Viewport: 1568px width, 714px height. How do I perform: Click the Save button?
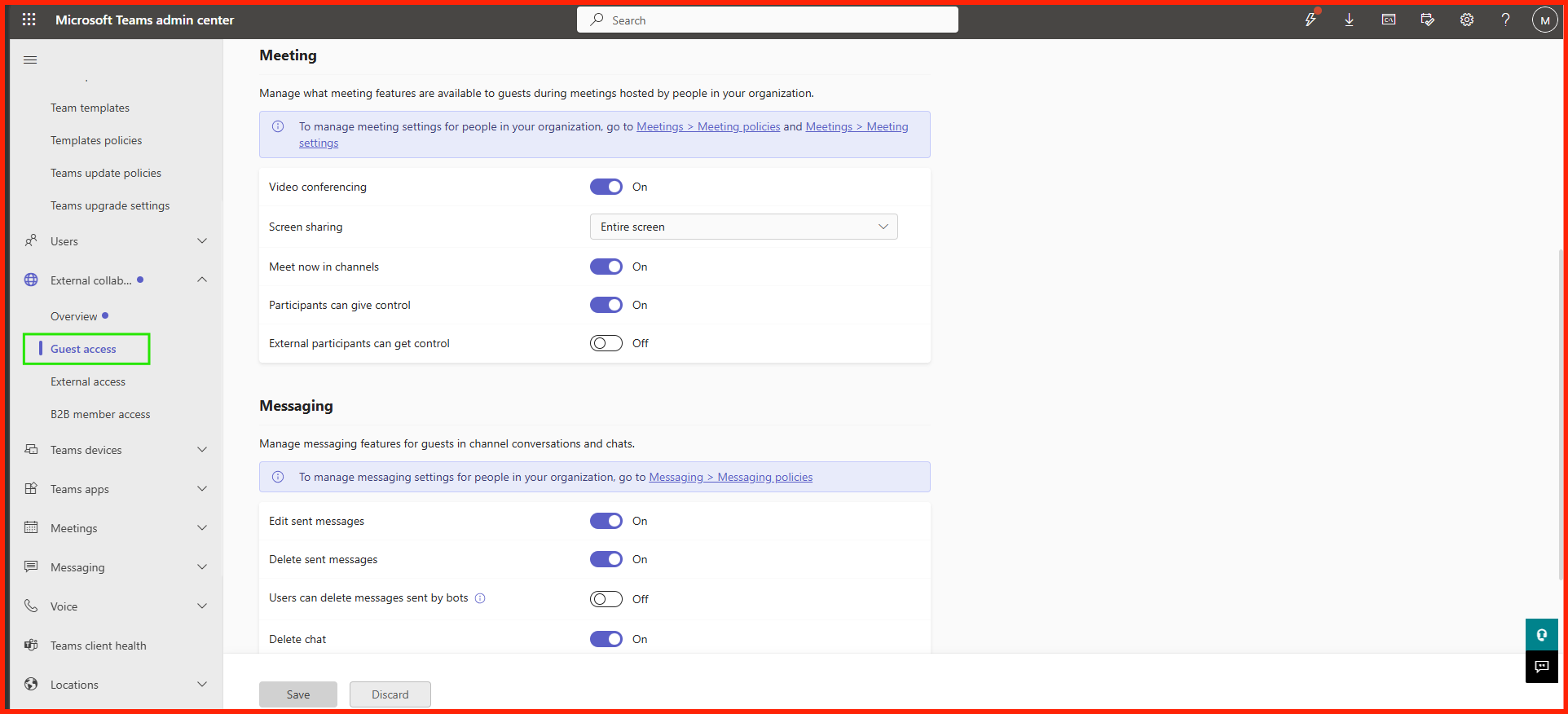[298, 694]
